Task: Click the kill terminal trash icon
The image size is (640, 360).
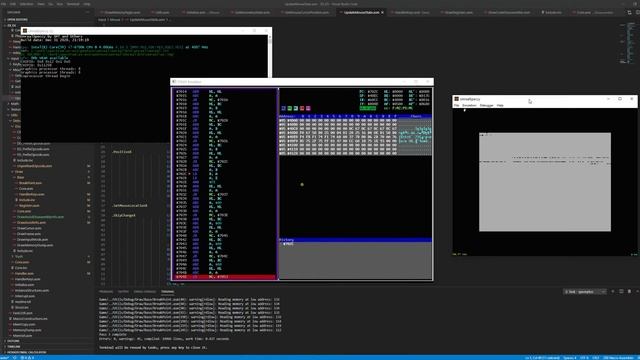Action: coord(629,291)
